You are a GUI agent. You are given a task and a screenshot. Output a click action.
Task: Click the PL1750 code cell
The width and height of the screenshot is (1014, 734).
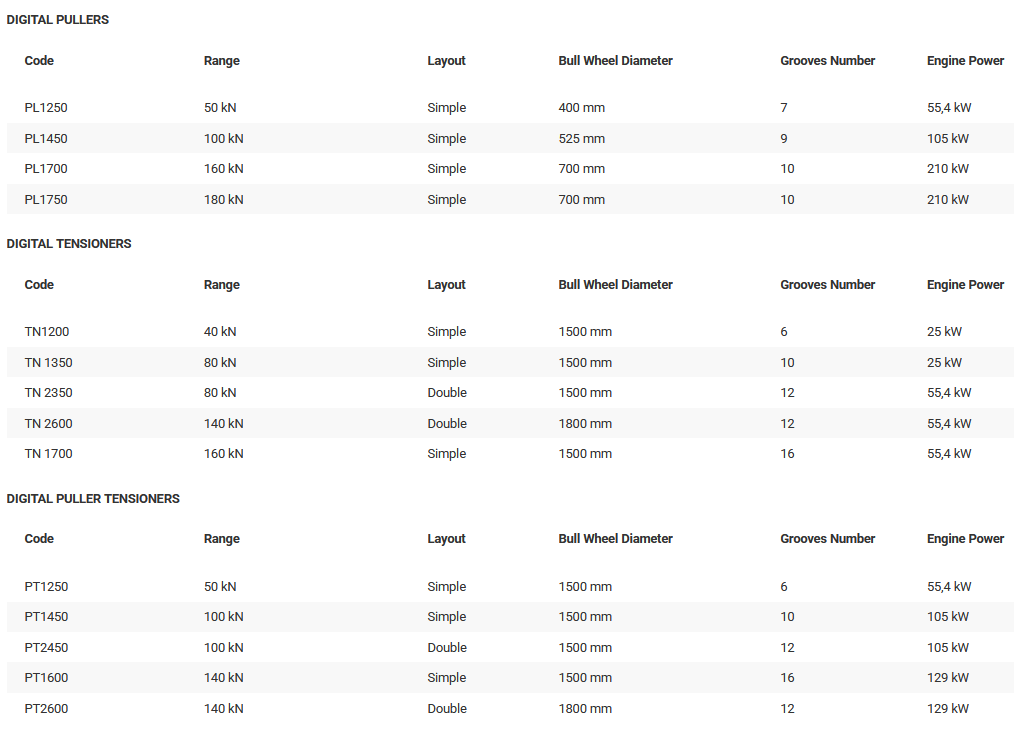pos(46,200)
